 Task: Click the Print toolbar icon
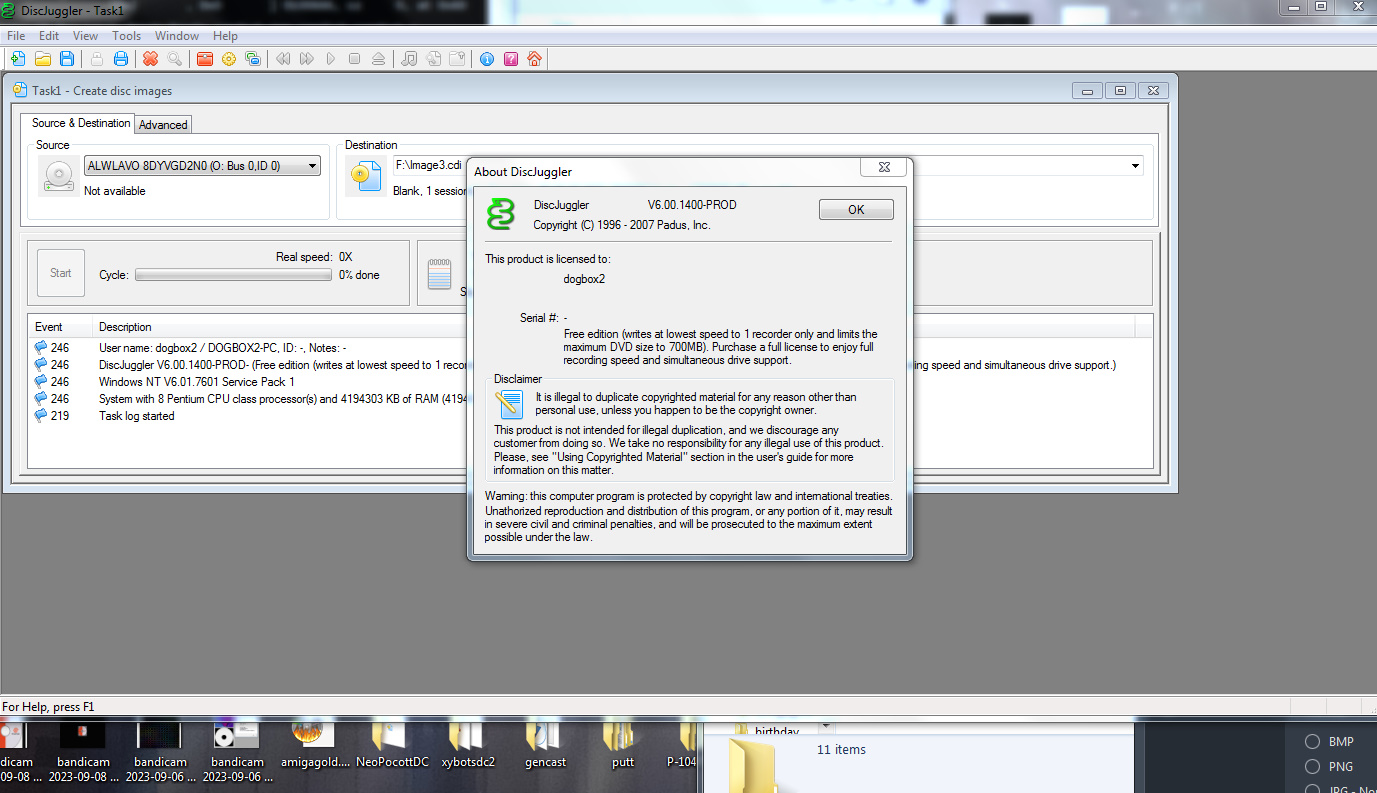[121, 59]
